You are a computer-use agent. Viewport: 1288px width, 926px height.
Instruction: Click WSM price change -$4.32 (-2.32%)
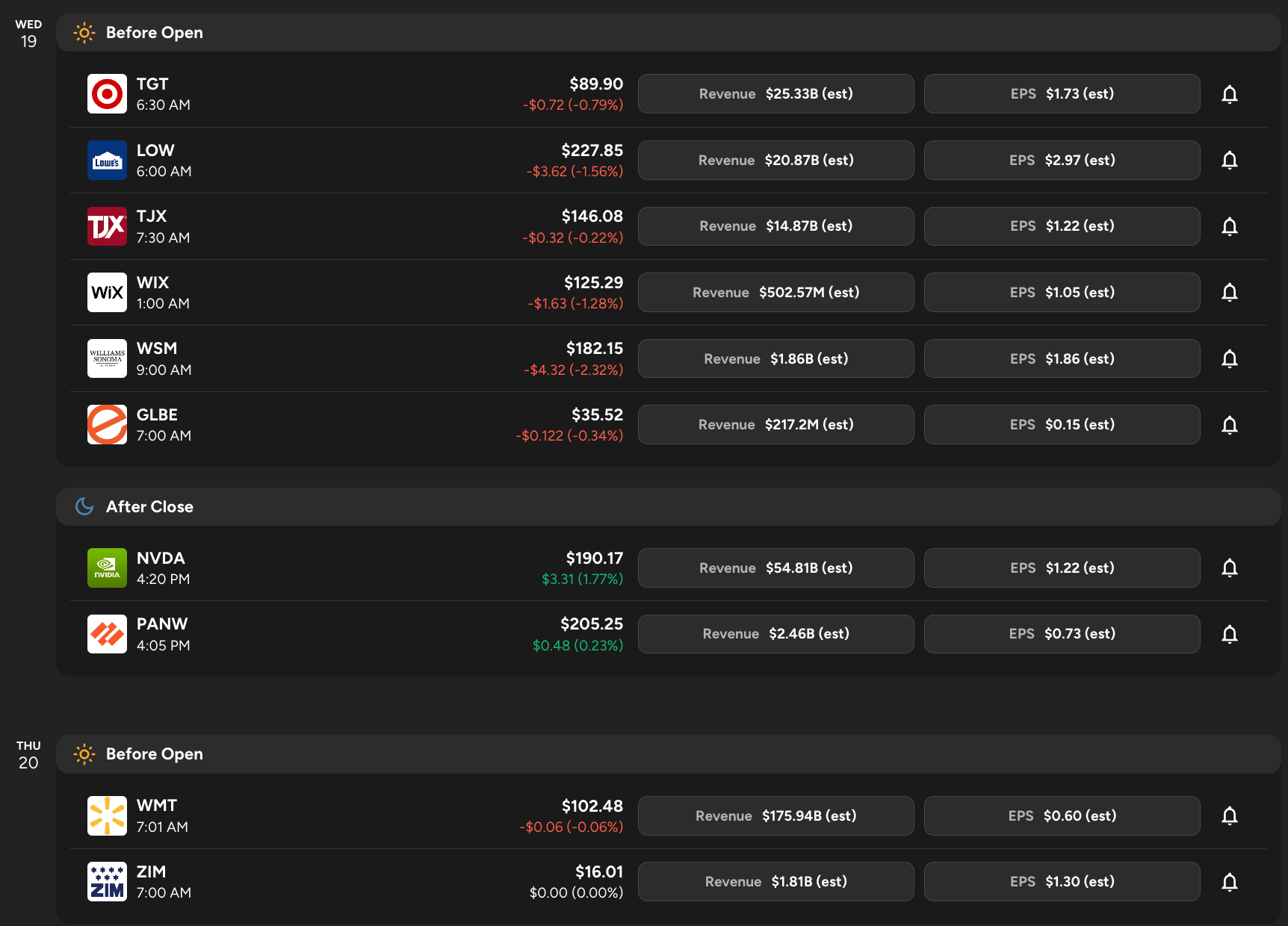[x=574, y=370]
